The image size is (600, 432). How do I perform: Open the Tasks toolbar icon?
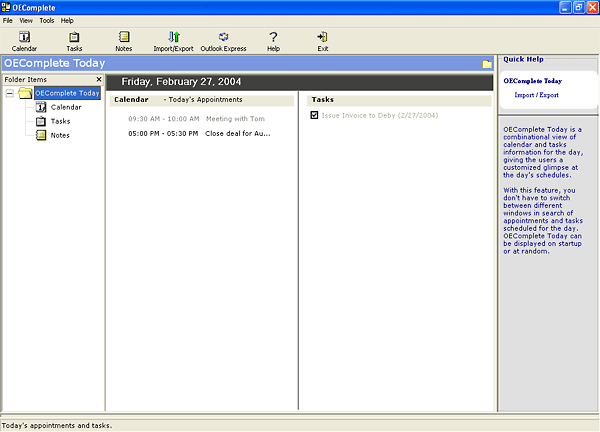(74, 41)
